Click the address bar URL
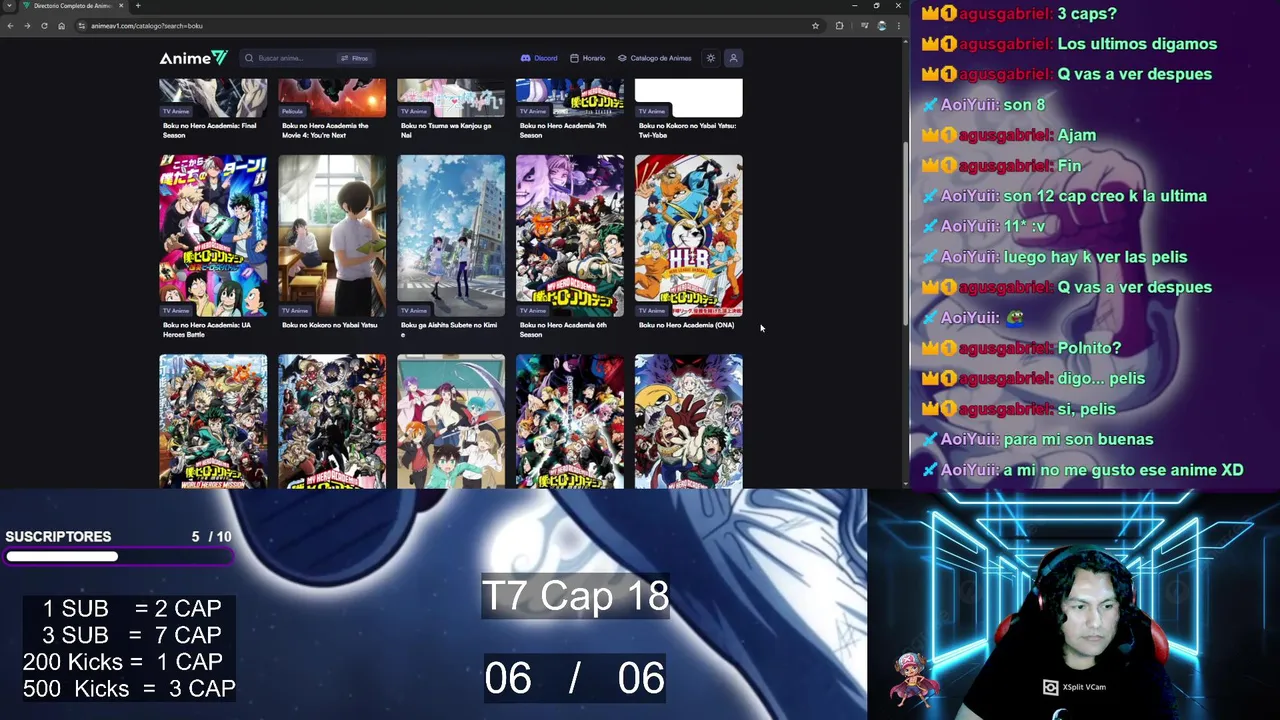The height and width of the screenshot is (720, 1280). click(x=146, y=26)
